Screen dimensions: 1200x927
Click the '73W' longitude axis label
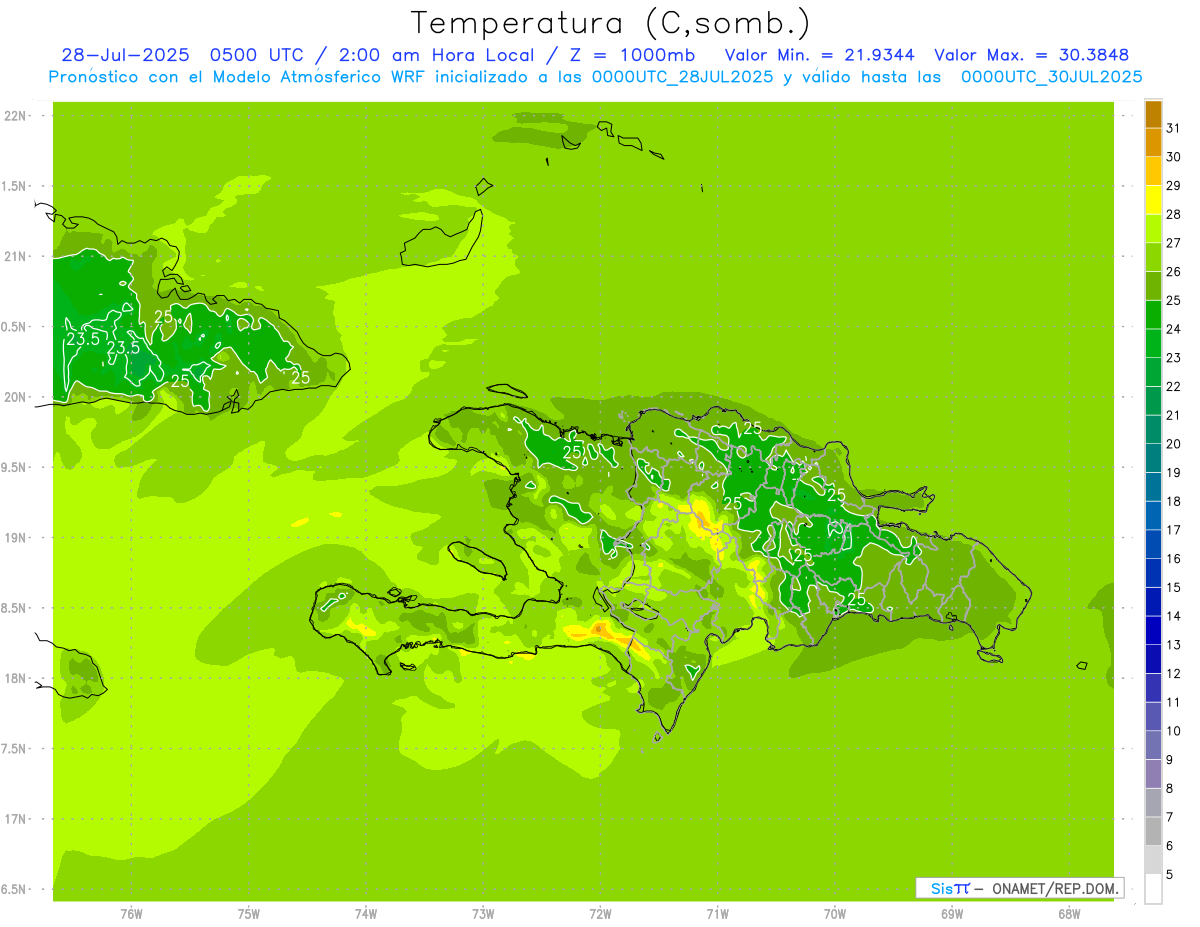483,913
